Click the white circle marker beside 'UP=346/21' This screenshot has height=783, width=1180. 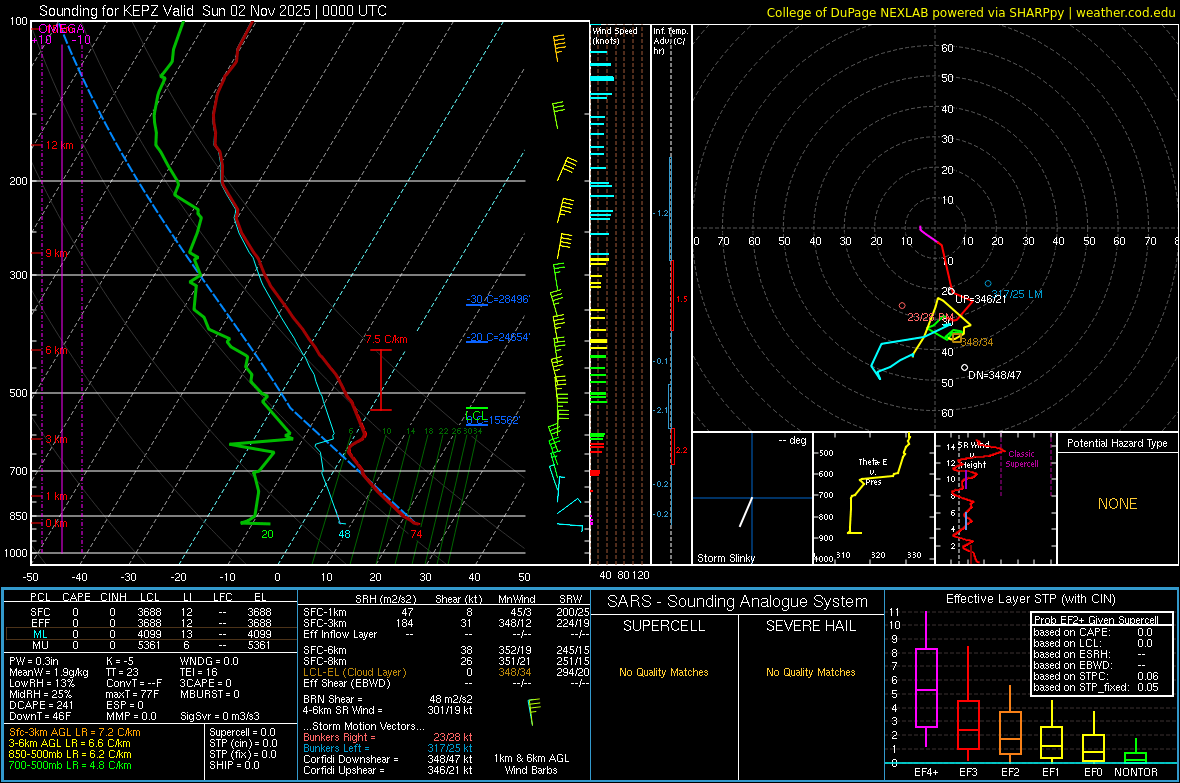pos(950,291)
